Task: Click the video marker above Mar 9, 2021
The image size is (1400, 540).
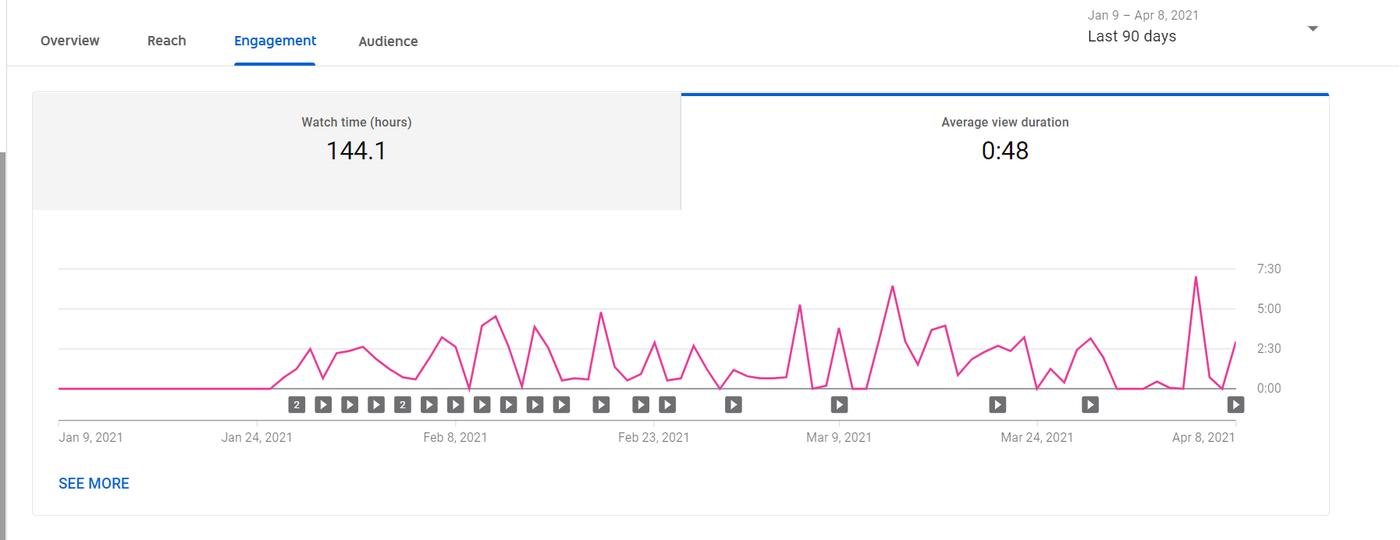Action: click(839, 405)
